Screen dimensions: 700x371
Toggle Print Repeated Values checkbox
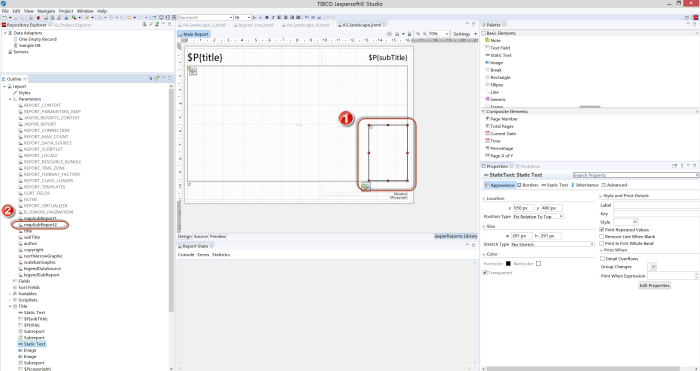(x=602, y=229)
